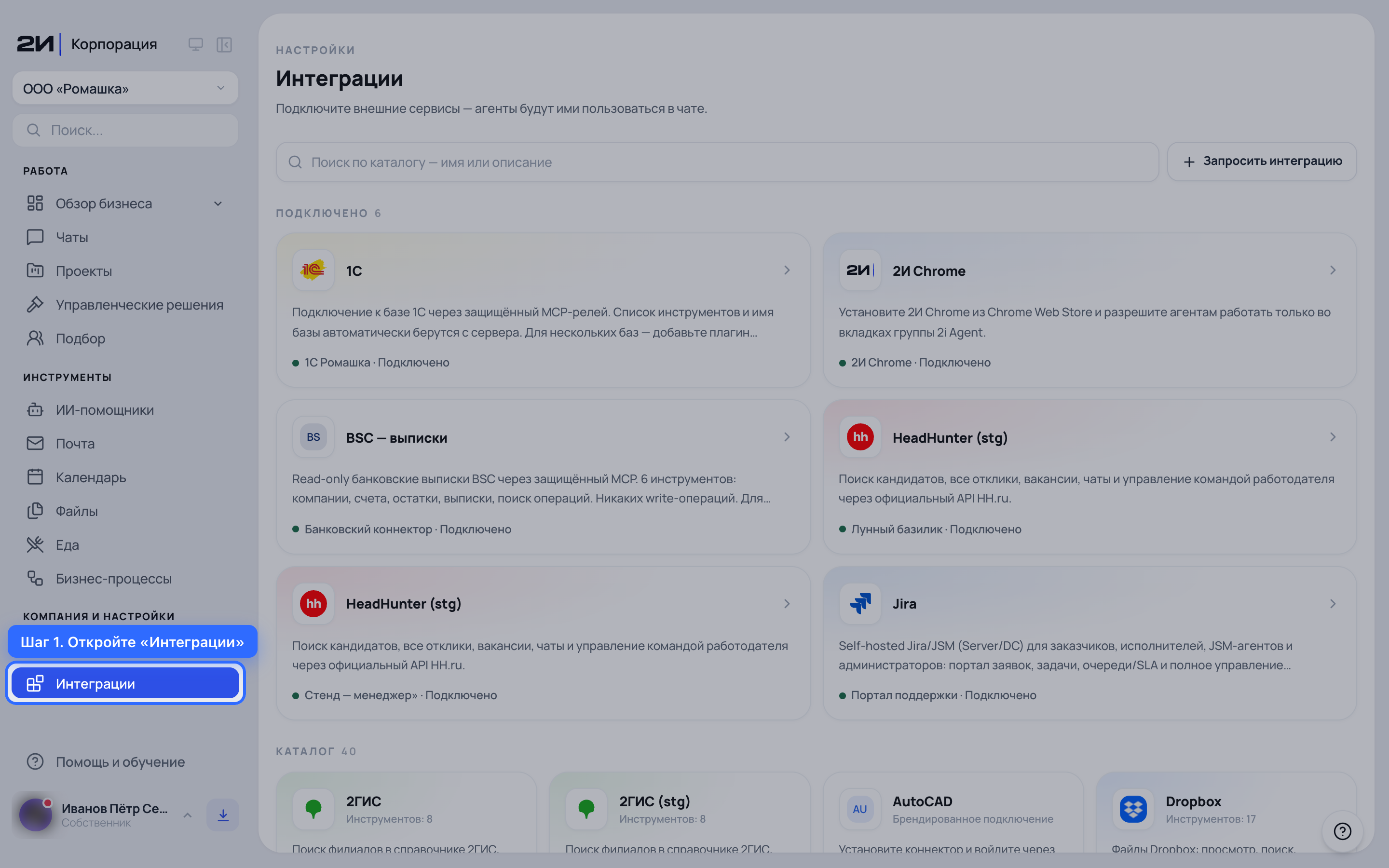This screenshot has height=868, width=1389.
Task: Click the Jira logo icon
Action: pos(860,604)
